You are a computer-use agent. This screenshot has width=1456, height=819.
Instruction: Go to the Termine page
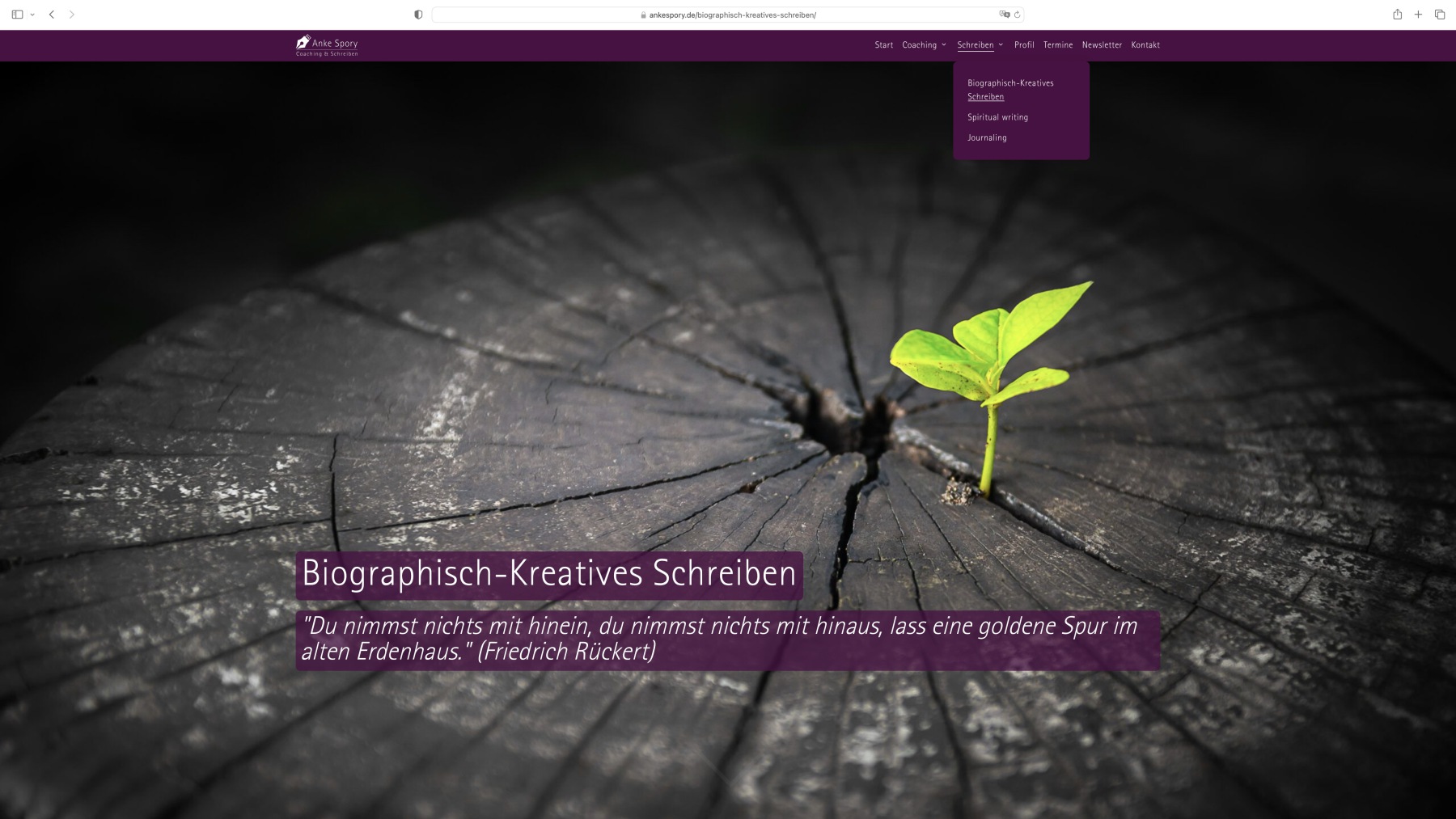click(x=1058, y=45)
